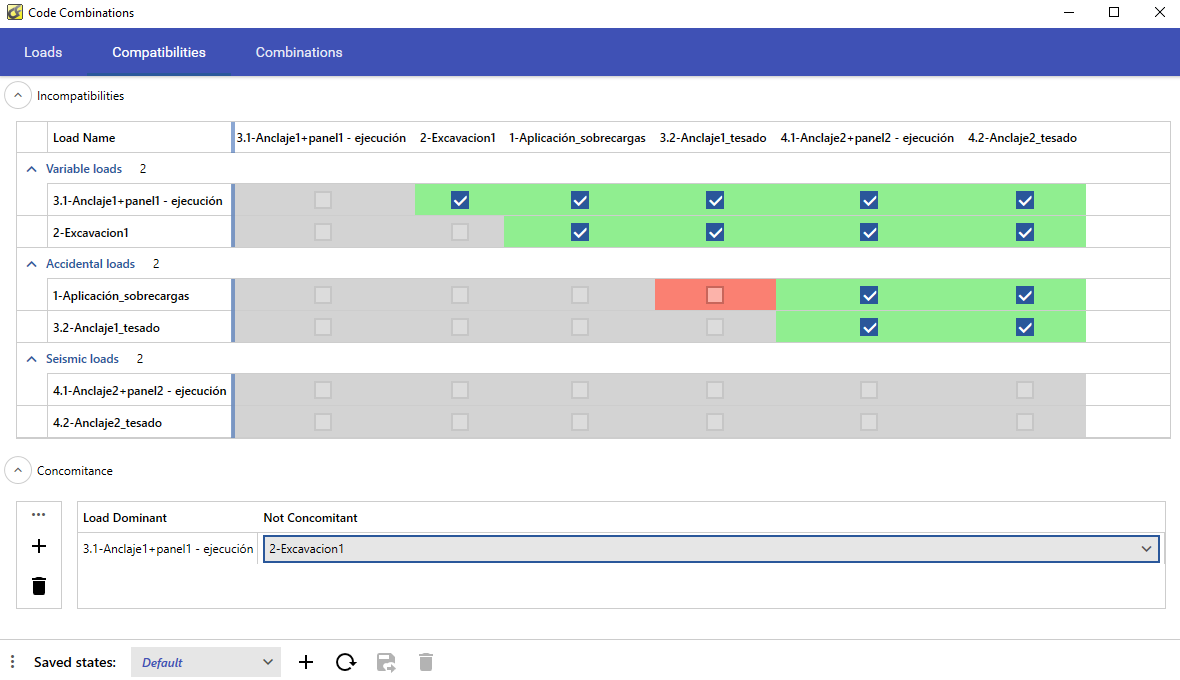Image resolution: width=1180 pixels, height=680 pixels.
Task: Open the Not Concomitant dropdown
Action: pyautogui.click(x=1145, y=549)
